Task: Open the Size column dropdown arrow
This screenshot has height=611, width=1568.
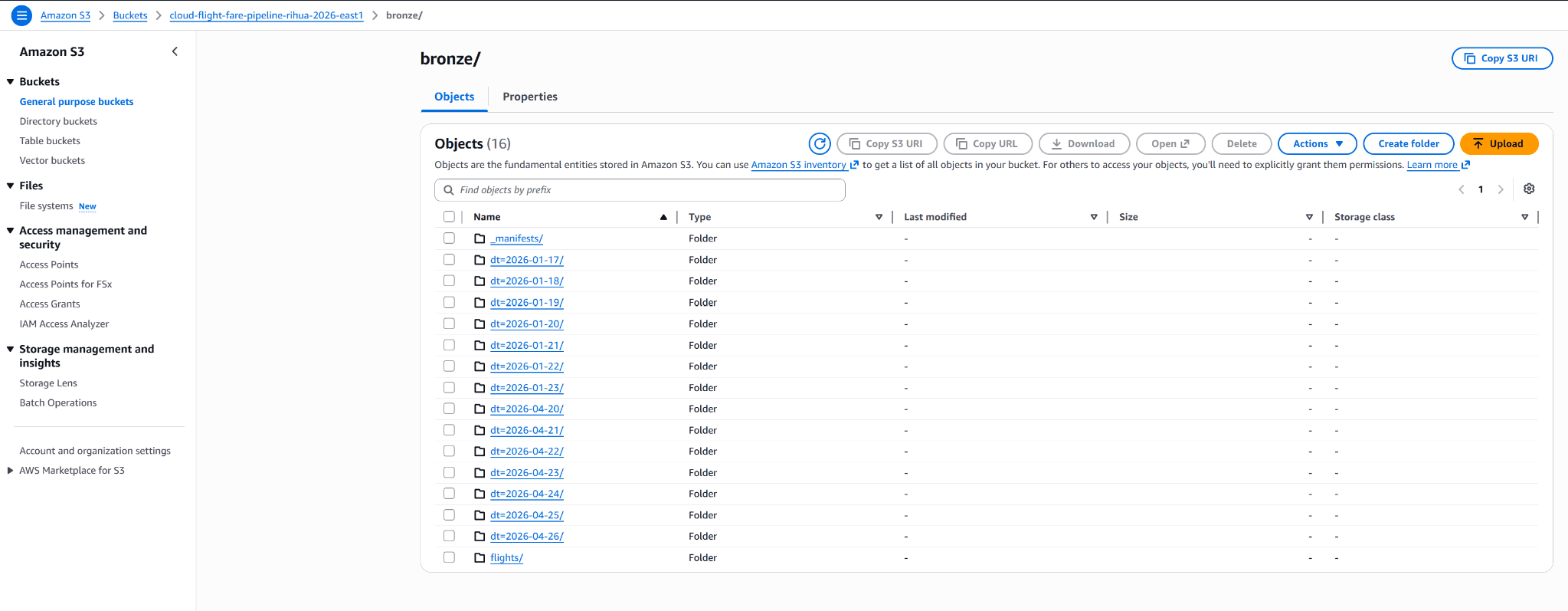Action: (1309, 217)
